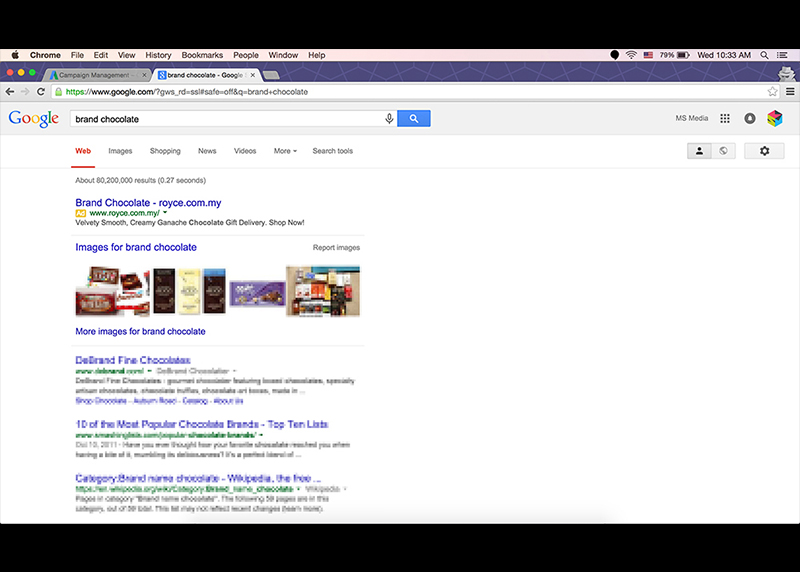This screenshot has height=572, width=800.
Task: Bookmark this page with the star icon
Action: 773,92
